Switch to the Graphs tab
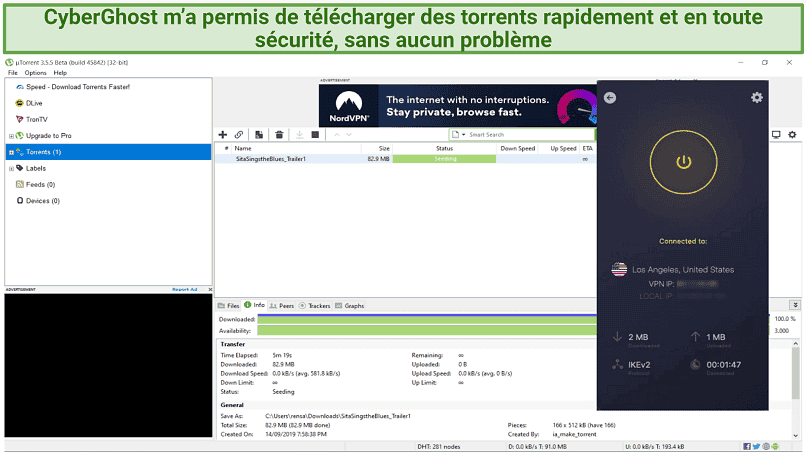Image resolution: width=806 pixels, height=455 pixels. coord(350,306)
